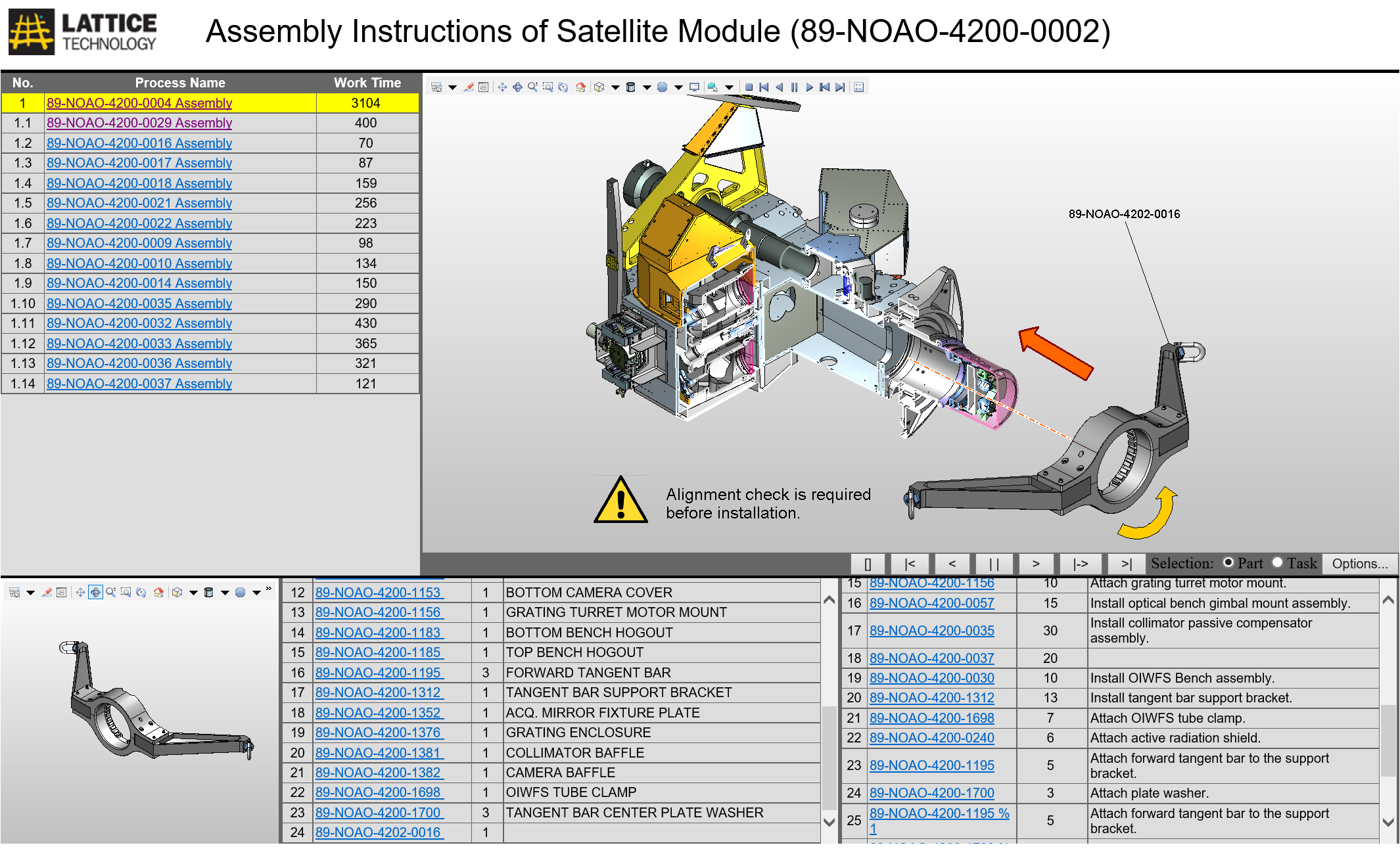This screenshot has height=864, width=1400.
Task: Click the task list scroll-down arrow
Action: click(x=1388, y=822)
